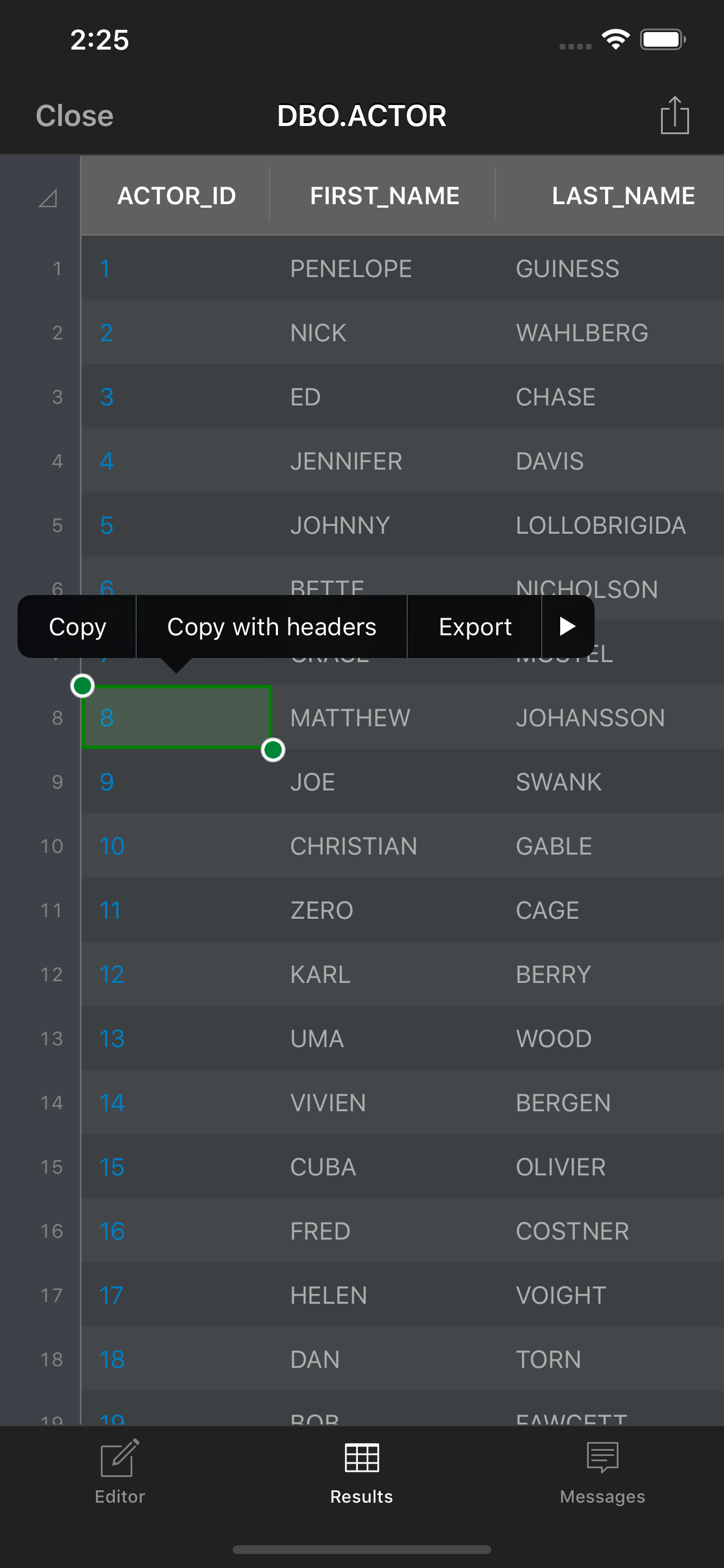
Task: Tap the share/export icon in header
Action: tap(674, 115)
